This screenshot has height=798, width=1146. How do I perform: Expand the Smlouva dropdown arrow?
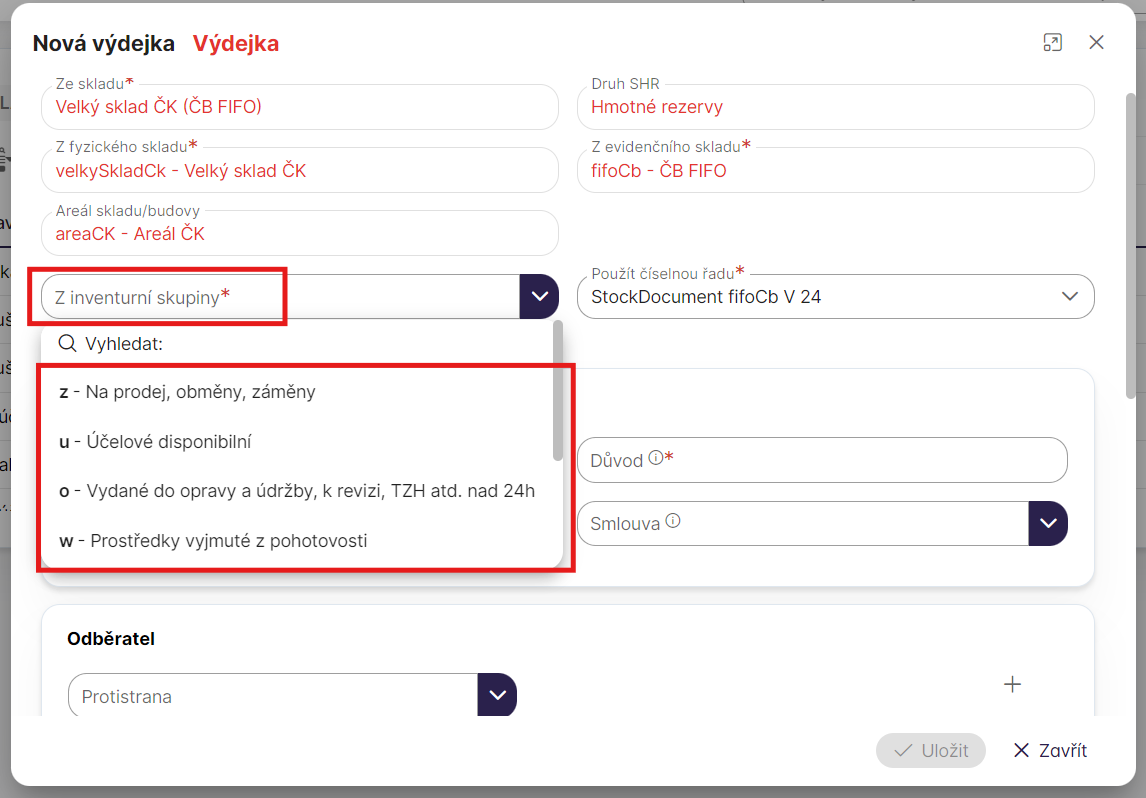(x=1047, y=523)
